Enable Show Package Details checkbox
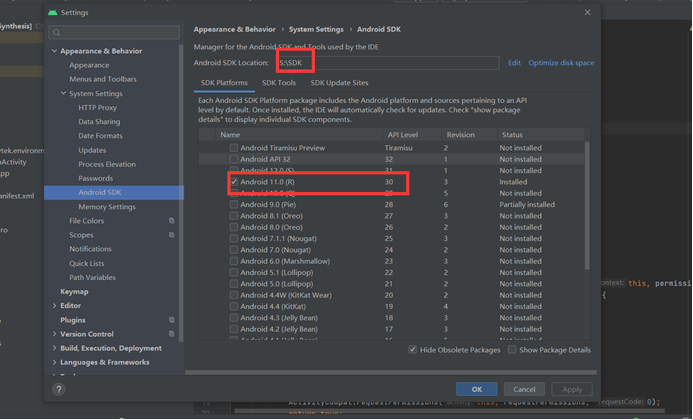 click(x=512, y=350)
